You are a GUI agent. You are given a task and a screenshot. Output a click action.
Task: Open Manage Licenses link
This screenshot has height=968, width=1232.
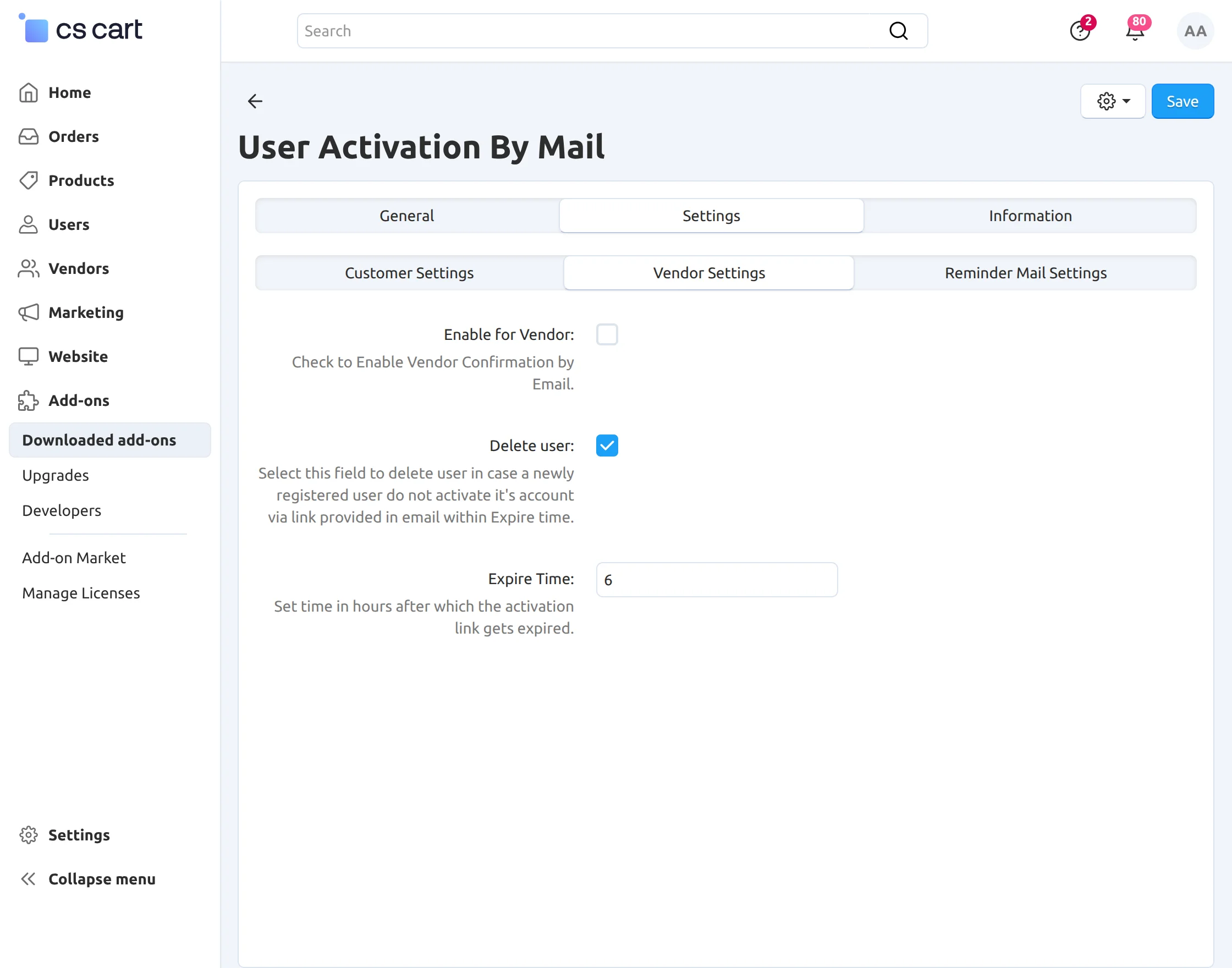click(81, 593)
